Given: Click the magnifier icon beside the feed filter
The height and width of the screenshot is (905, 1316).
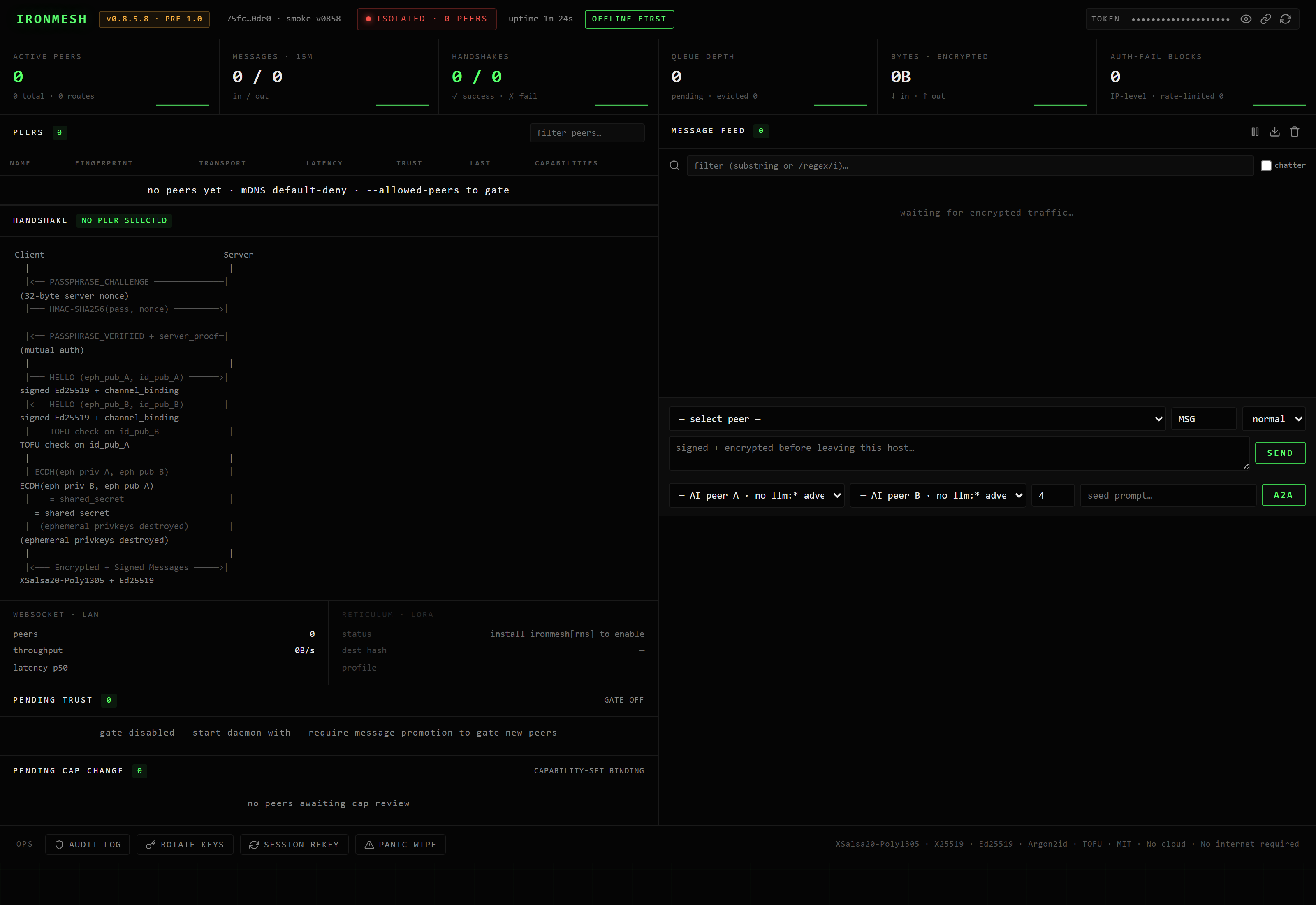Looking at the screenshot, I should click(674, 166).
